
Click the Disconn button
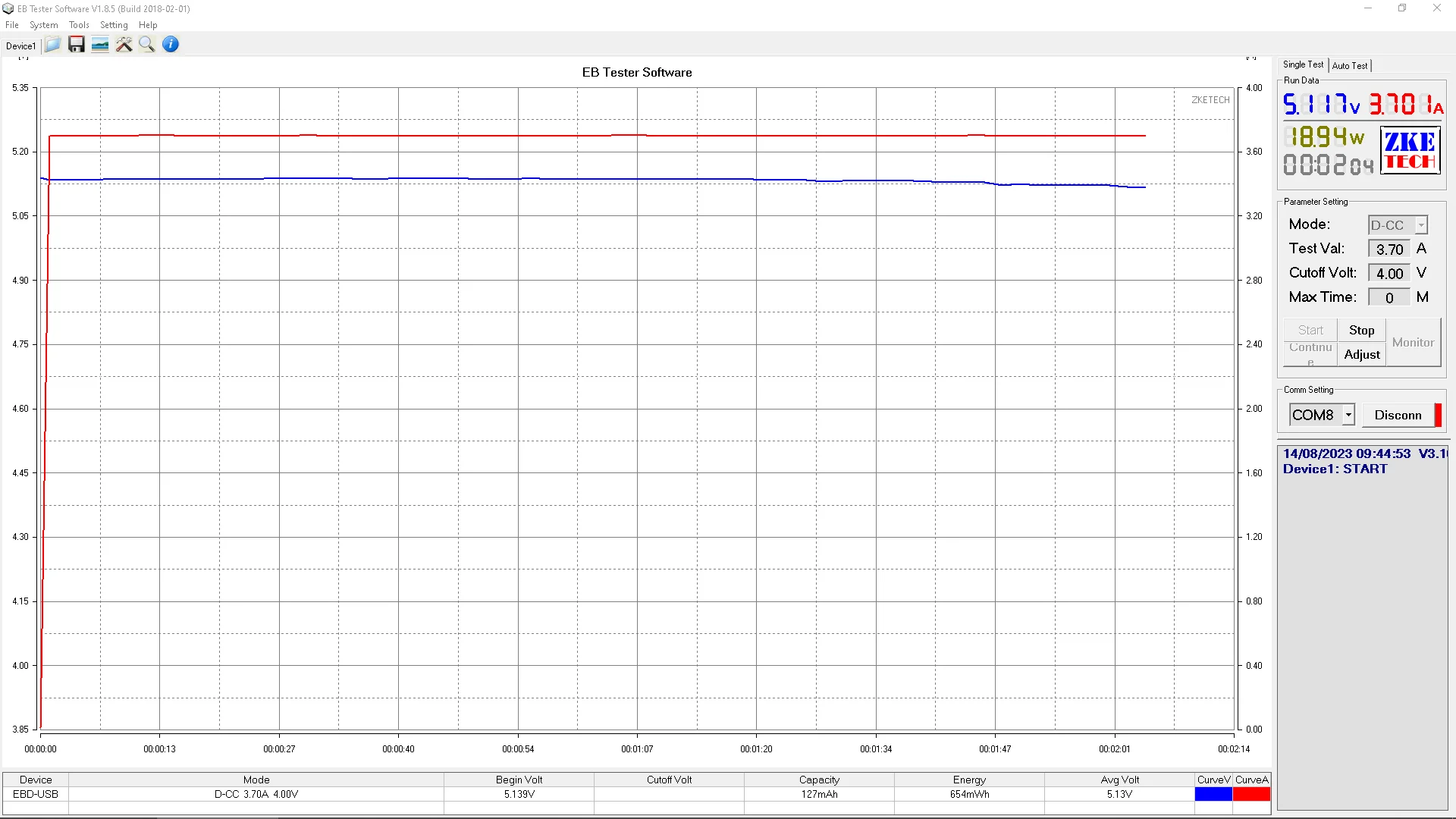[1398, 415]
